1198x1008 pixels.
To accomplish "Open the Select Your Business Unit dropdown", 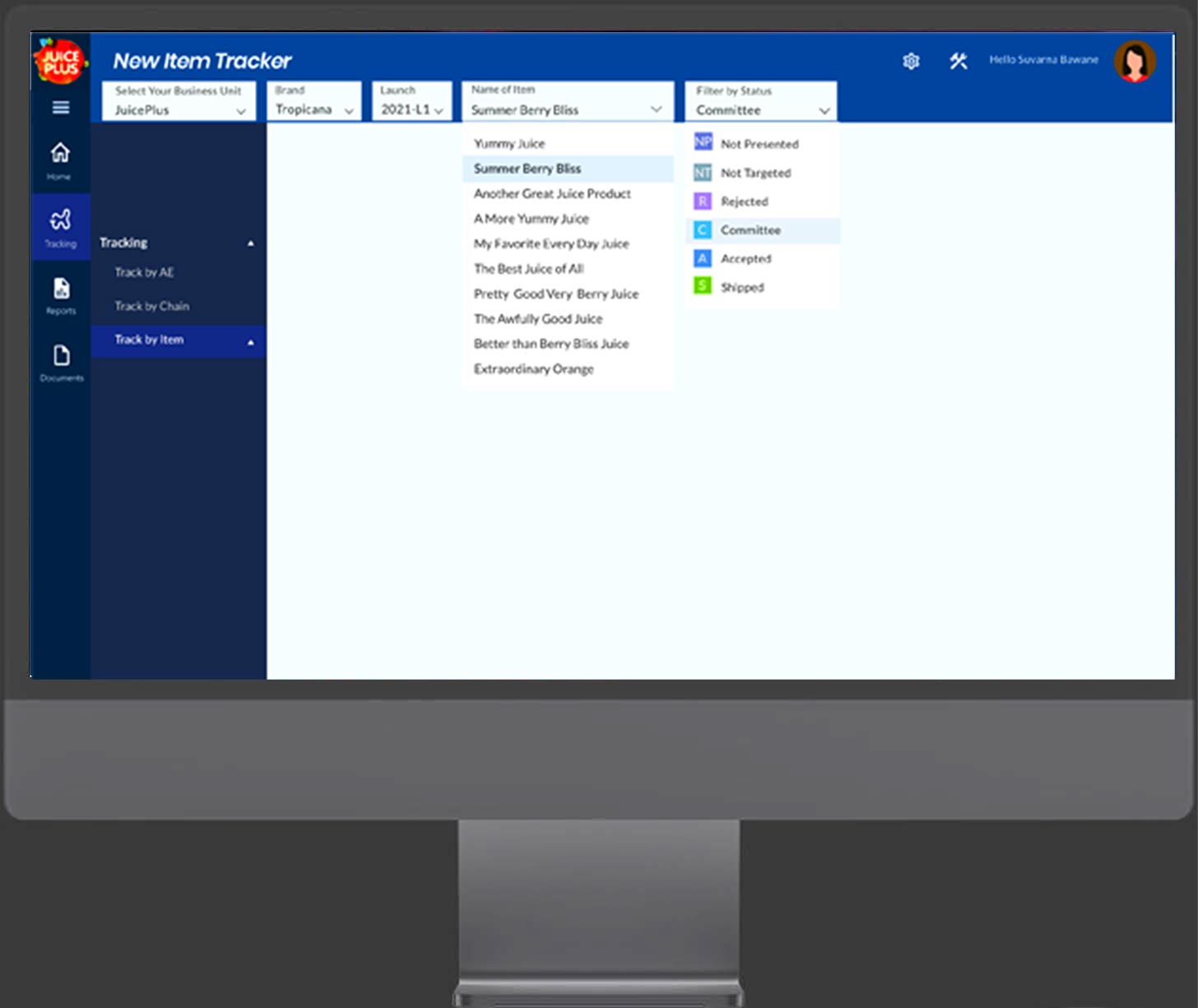I will pyautogui.click(x=179, y=101).
